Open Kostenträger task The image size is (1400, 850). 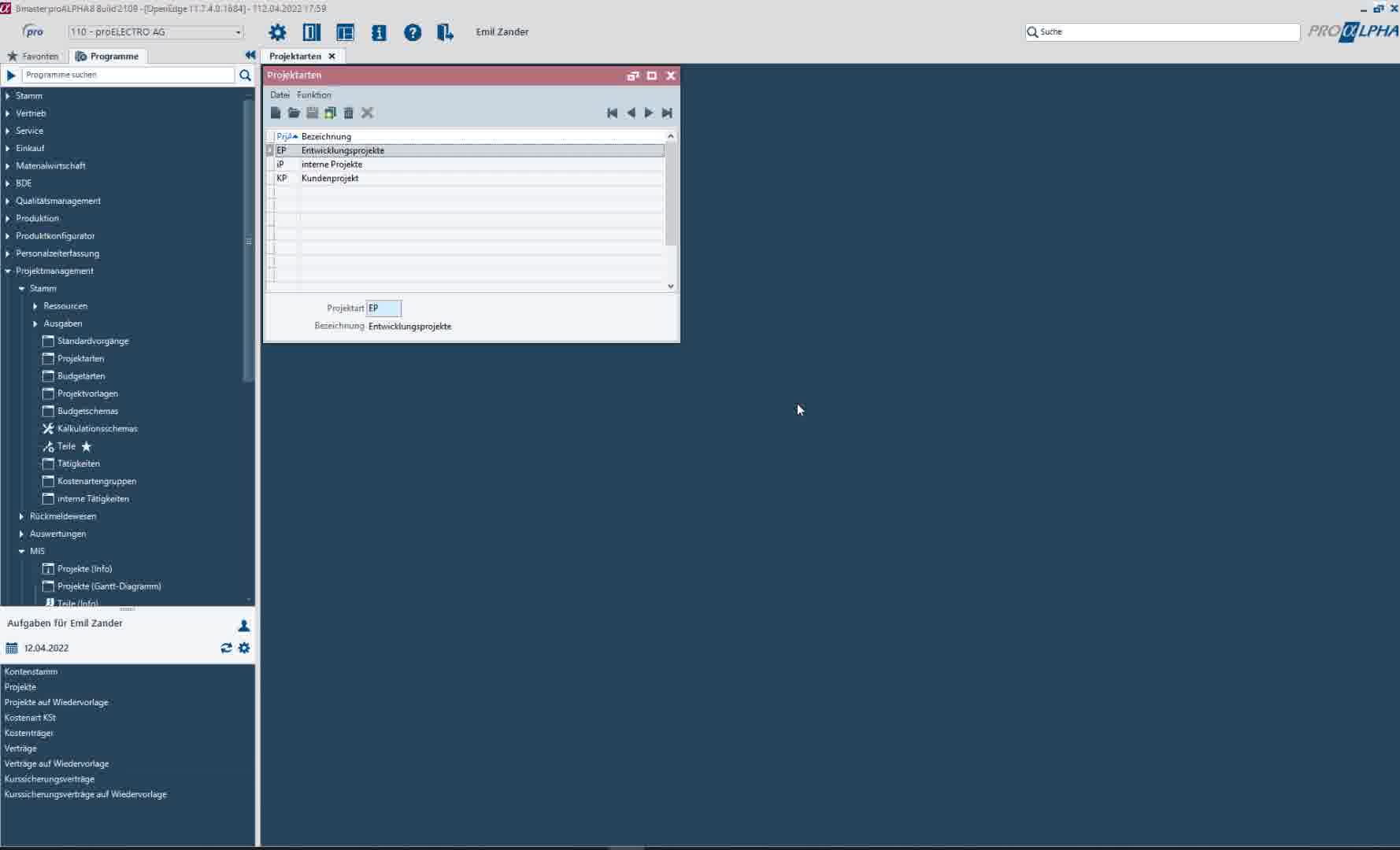point(29,733)
